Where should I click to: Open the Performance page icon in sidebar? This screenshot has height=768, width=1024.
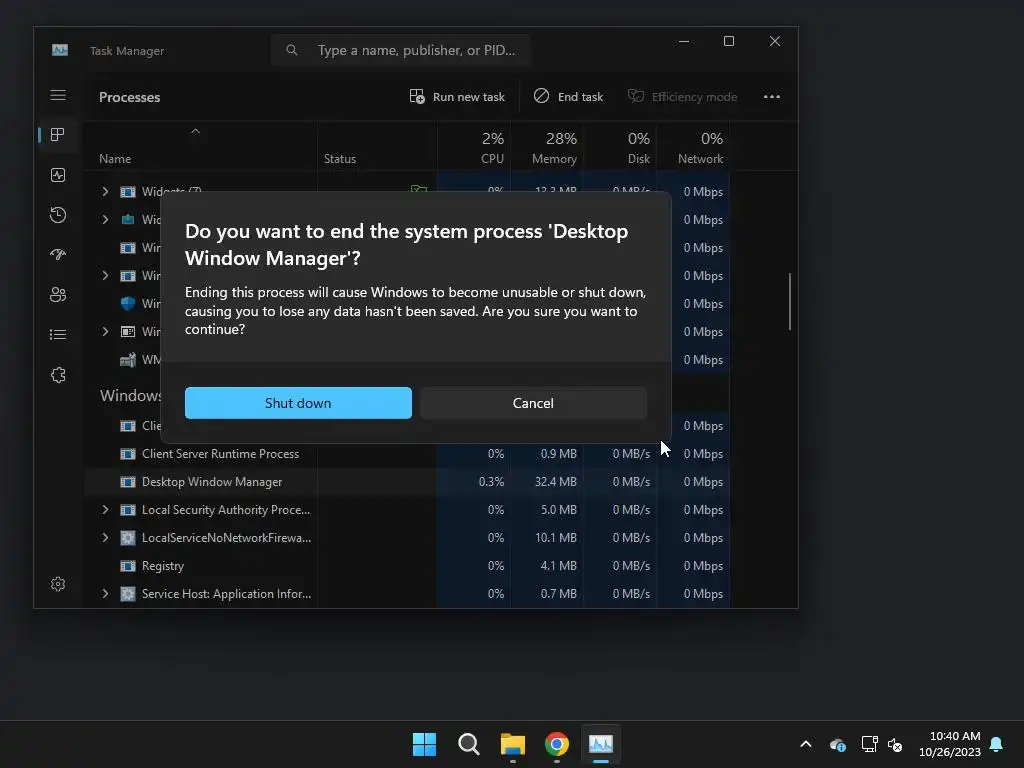coord(58,175)
